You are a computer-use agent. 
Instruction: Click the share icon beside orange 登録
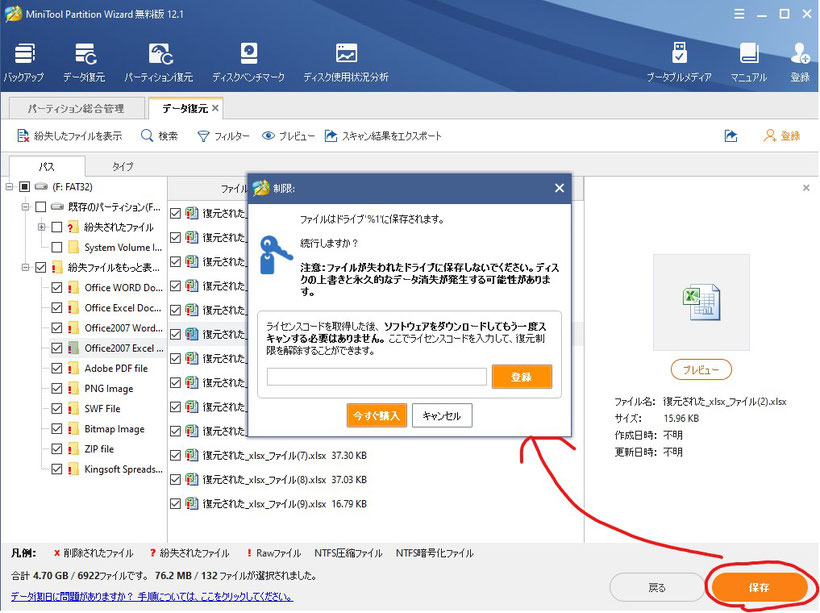click(x=731, y=136)
